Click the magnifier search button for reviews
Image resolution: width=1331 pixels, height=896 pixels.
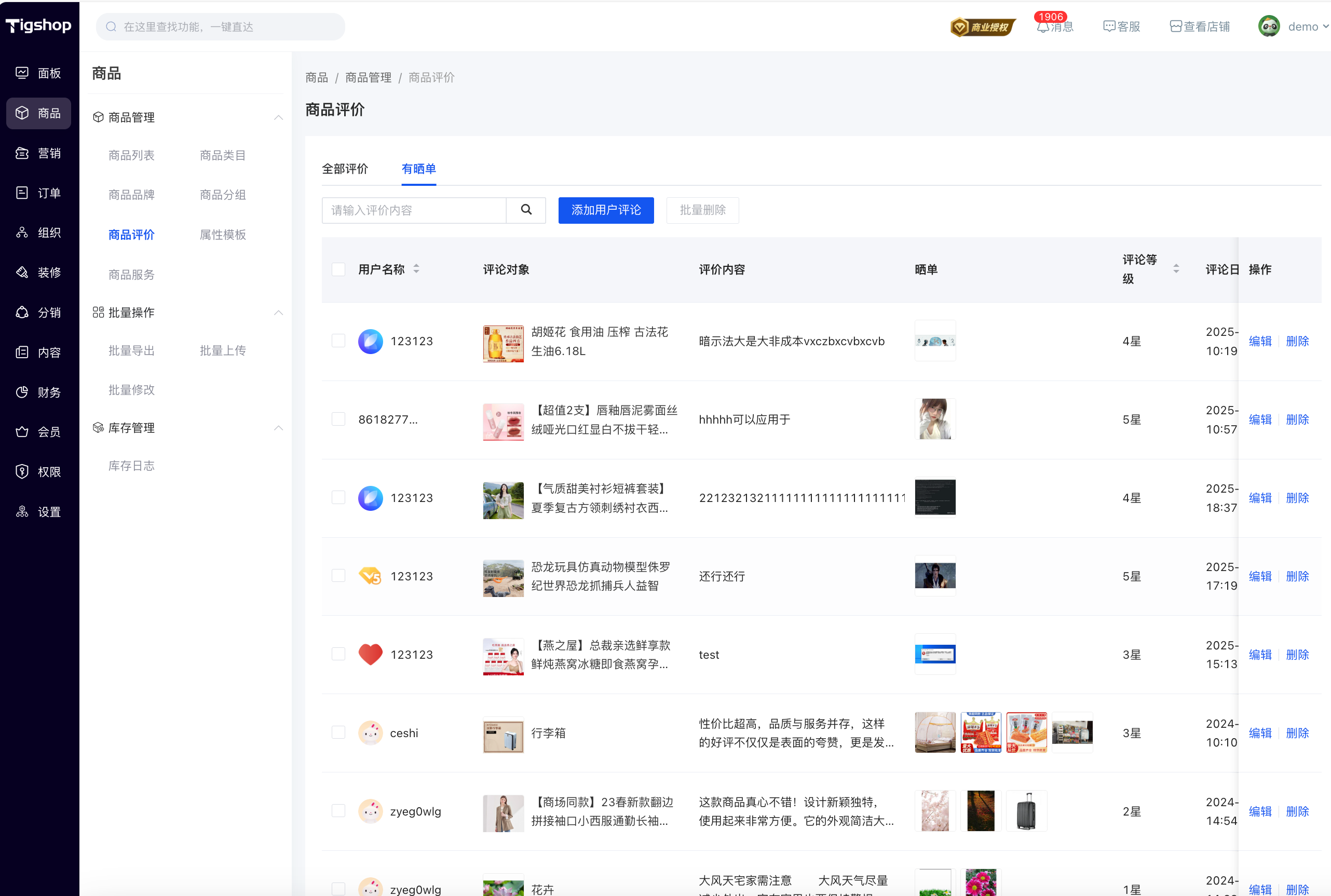(x=525, y=210)
